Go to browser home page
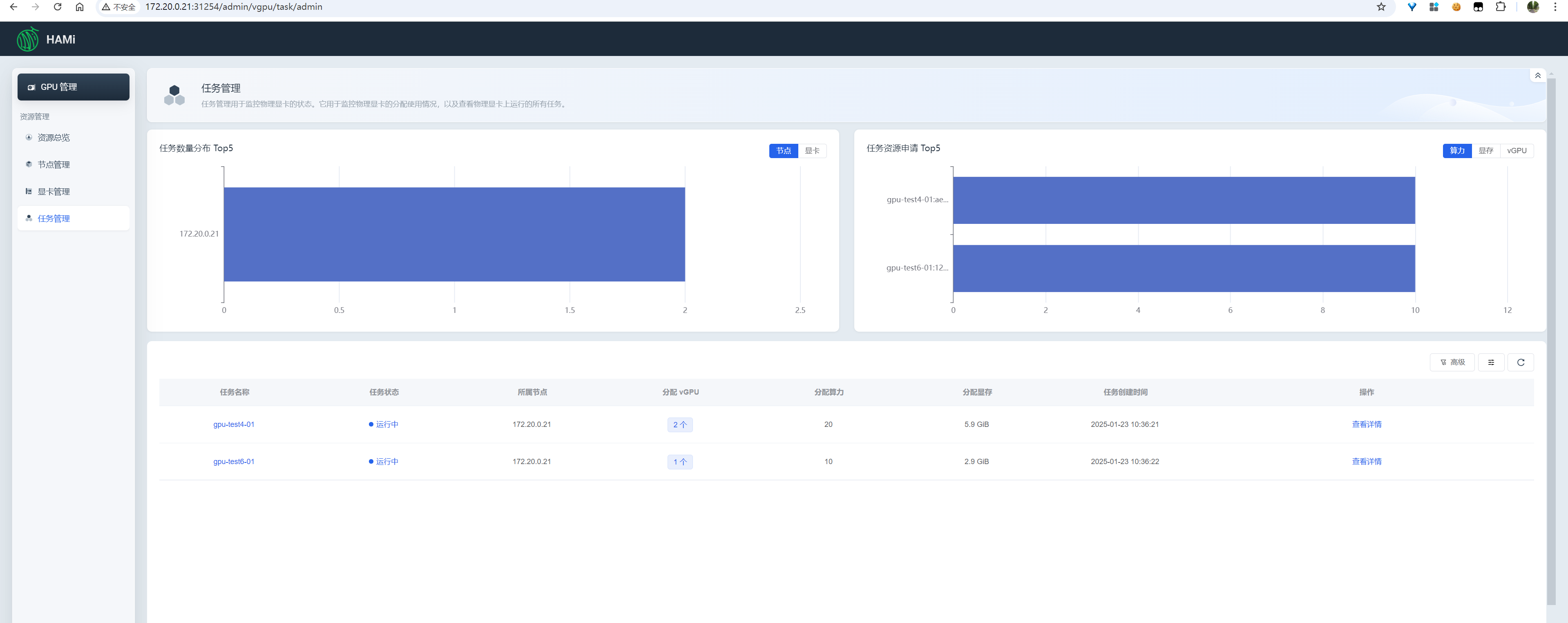The height and width of the screenshot is (623, 1568). pyautogui.click(x=79, y=7)
